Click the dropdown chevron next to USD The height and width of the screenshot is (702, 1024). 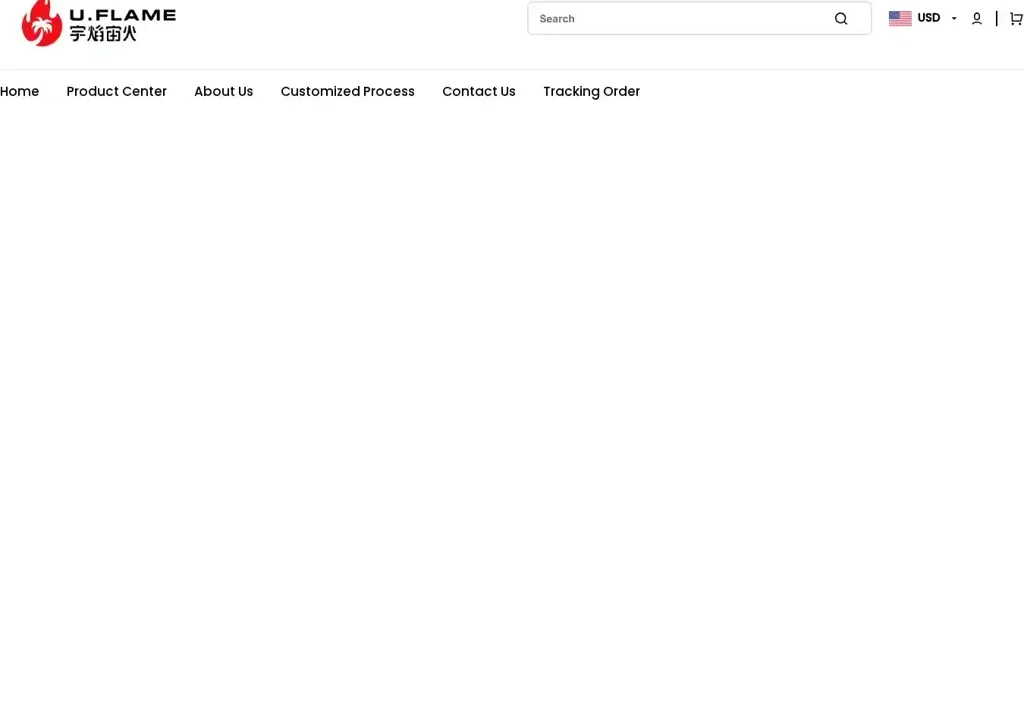[x=953, y=17]
